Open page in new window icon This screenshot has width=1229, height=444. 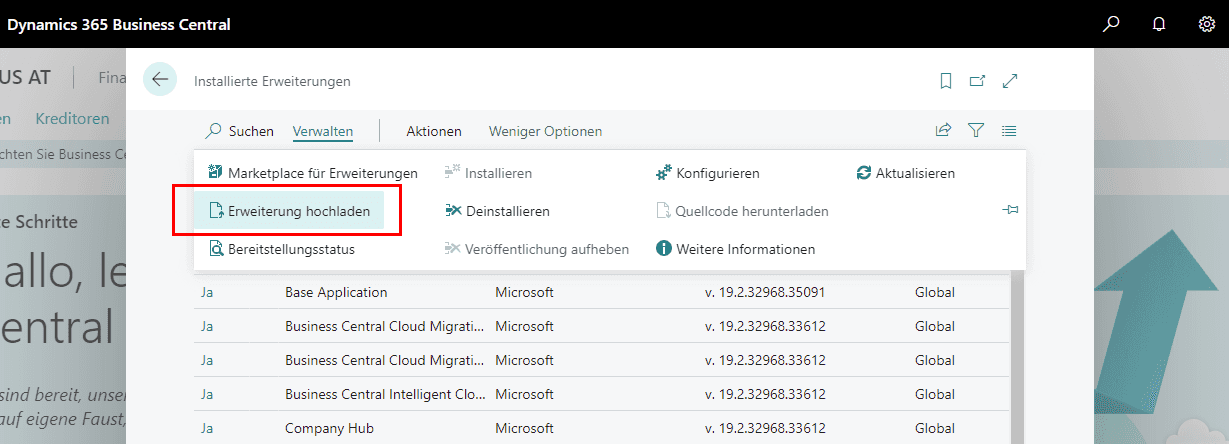977,81
